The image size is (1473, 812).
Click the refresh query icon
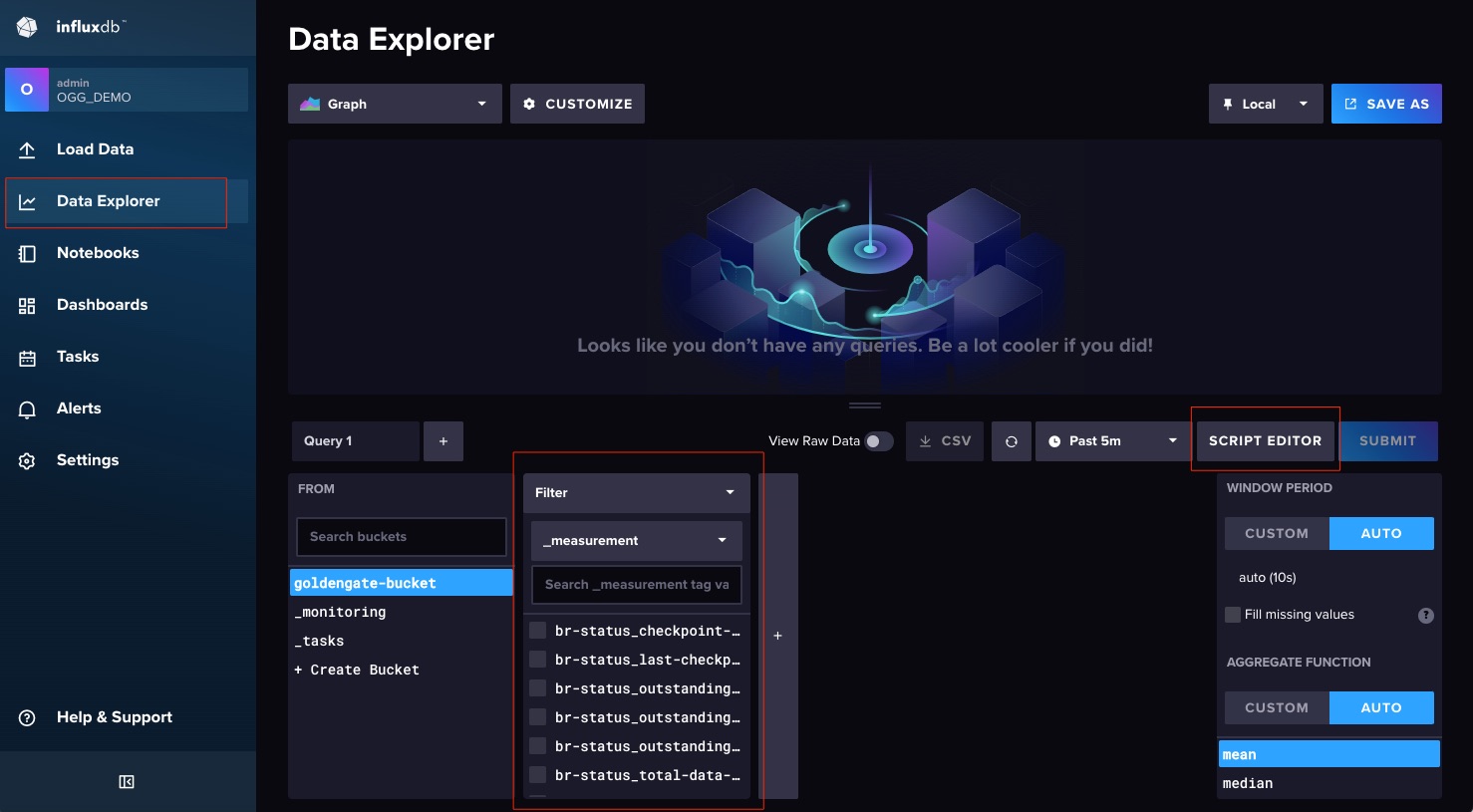point(1011,441)
